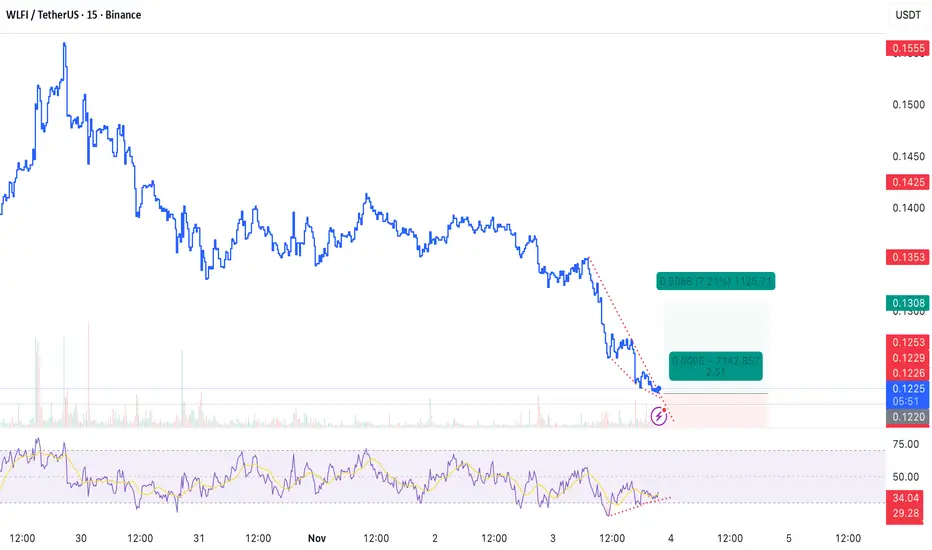Click the date 2 on time axis
Image resolution: width=932 pixels, height=550 pixels.
(x=435, y=538)
